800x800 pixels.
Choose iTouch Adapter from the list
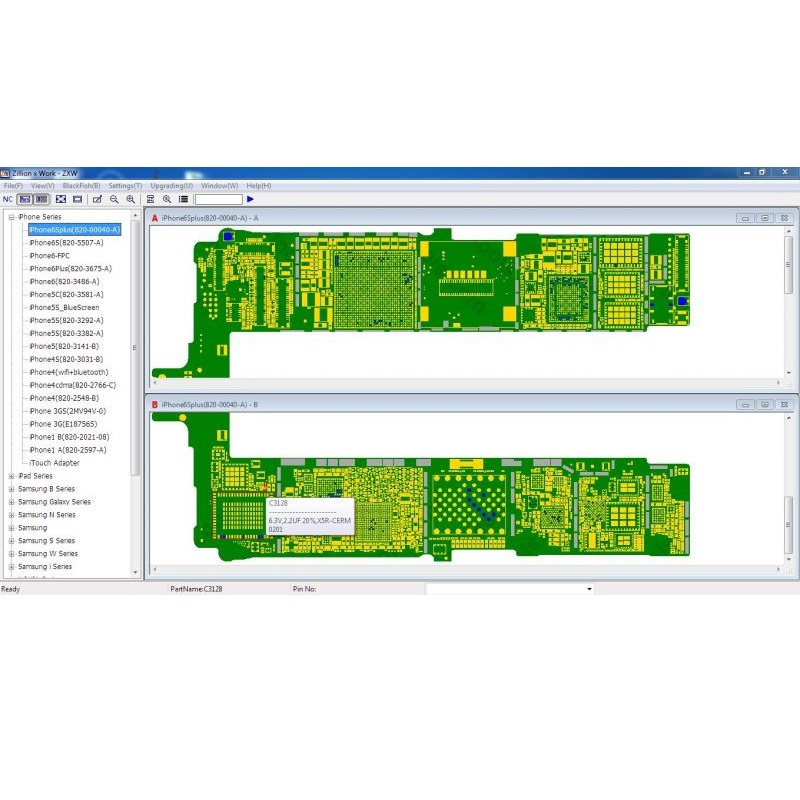[55, 463]
